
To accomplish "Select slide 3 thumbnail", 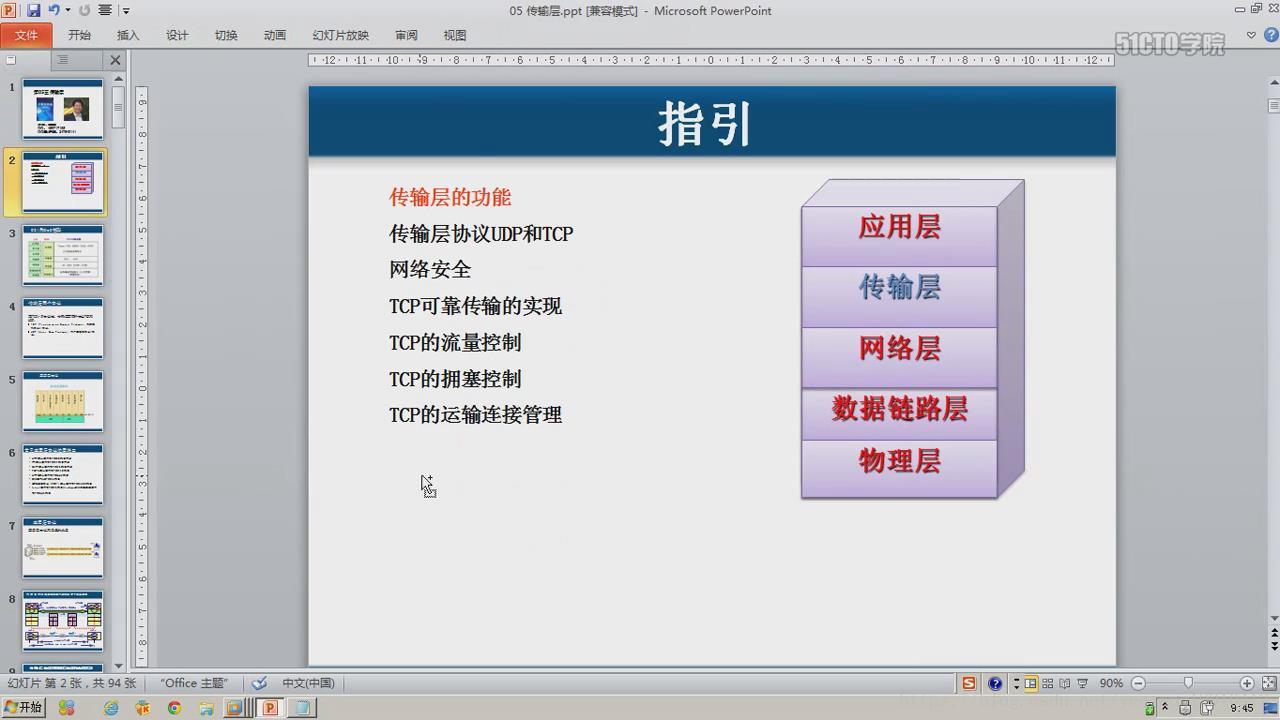I will [x=63, y=255].
